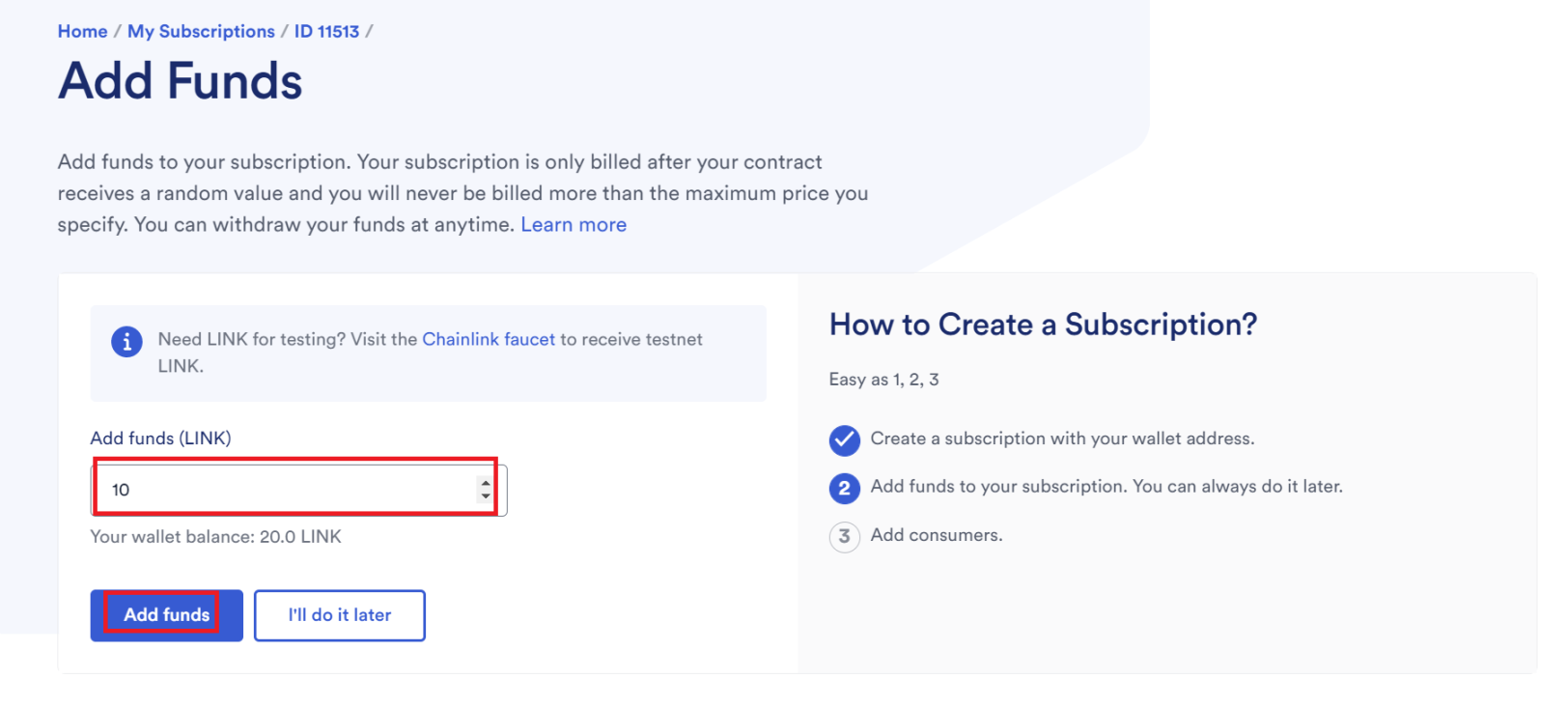Open My Subscriptions breadcrumb
The image size is (1568, 707).
201,32
